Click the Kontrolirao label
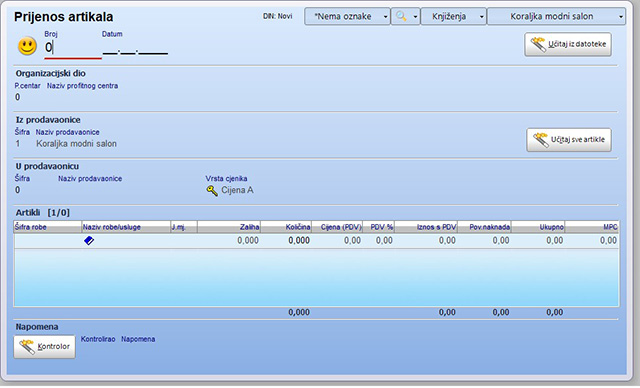The height and width of the screenshot is (388, 640). tap(98, 339)
